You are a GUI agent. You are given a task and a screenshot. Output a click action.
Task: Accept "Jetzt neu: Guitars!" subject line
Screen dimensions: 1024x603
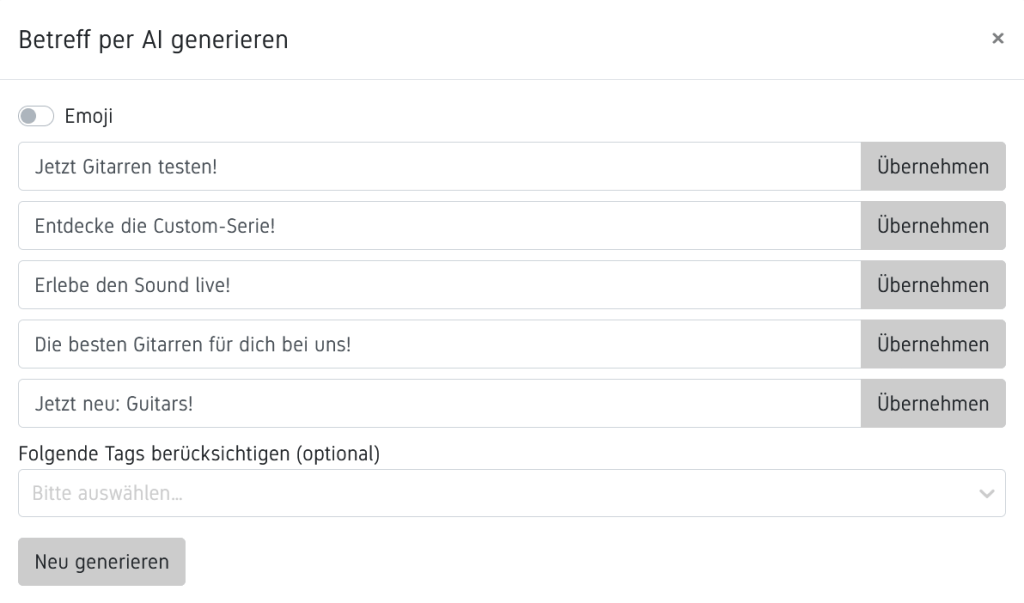point(932,403)
